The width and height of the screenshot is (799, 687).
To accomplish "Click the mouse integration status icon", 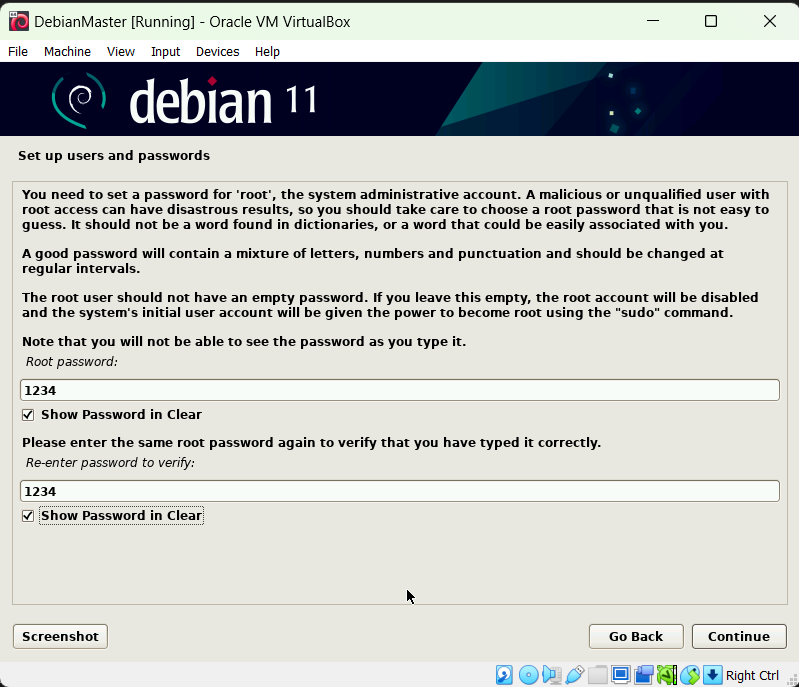I will (x=690, y=675).
